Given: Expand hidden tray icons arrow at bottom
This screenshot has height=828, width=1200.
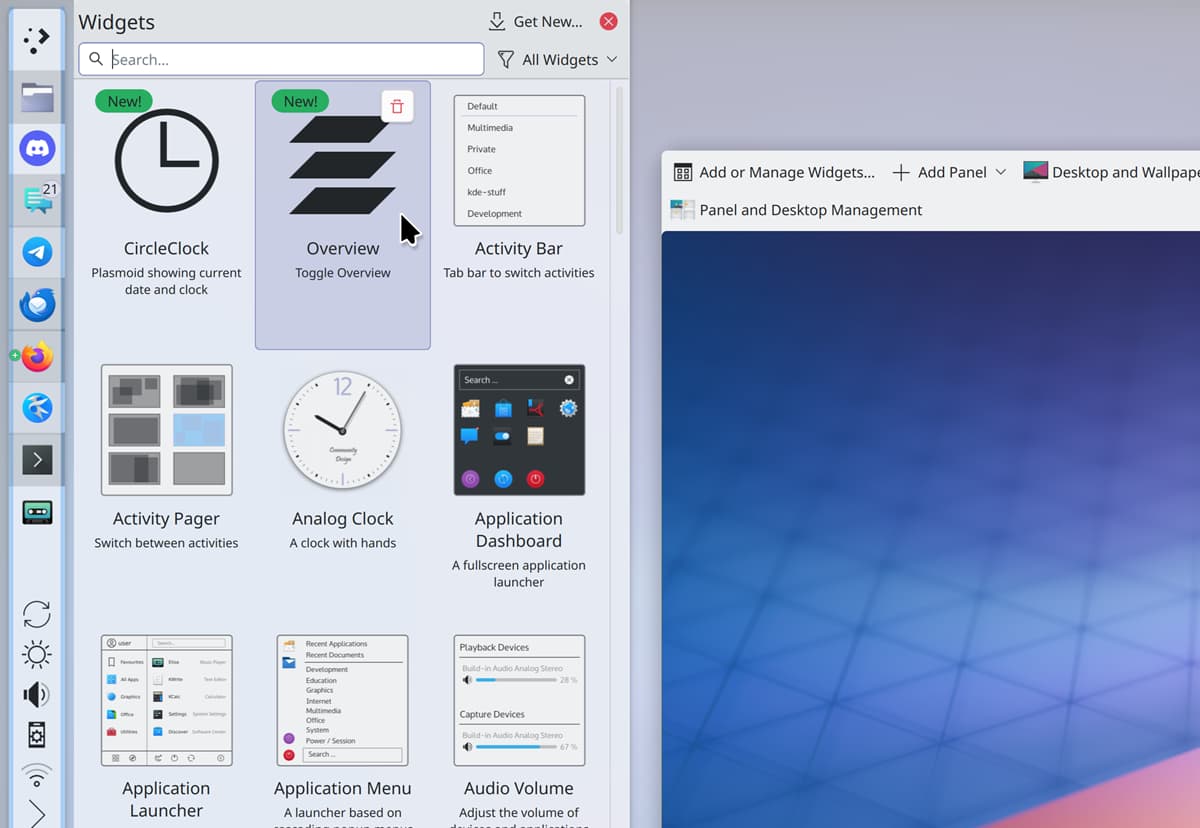Looking at the screenshot, I should coord(37,813).
